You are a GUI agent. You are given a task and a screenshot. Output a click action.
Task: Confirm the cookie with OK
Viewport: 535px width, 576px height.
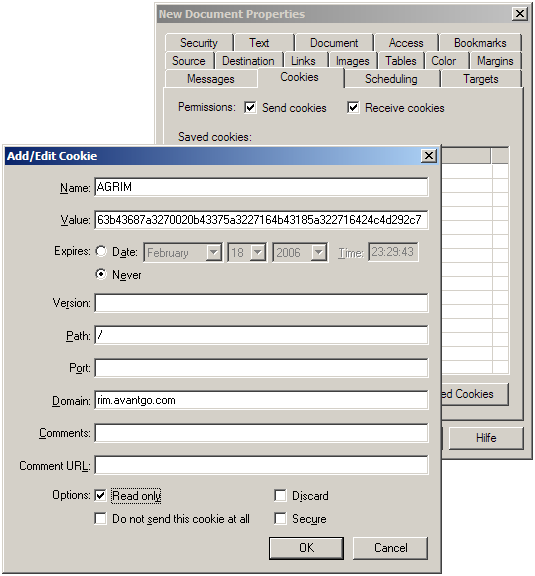click(306, 548)
